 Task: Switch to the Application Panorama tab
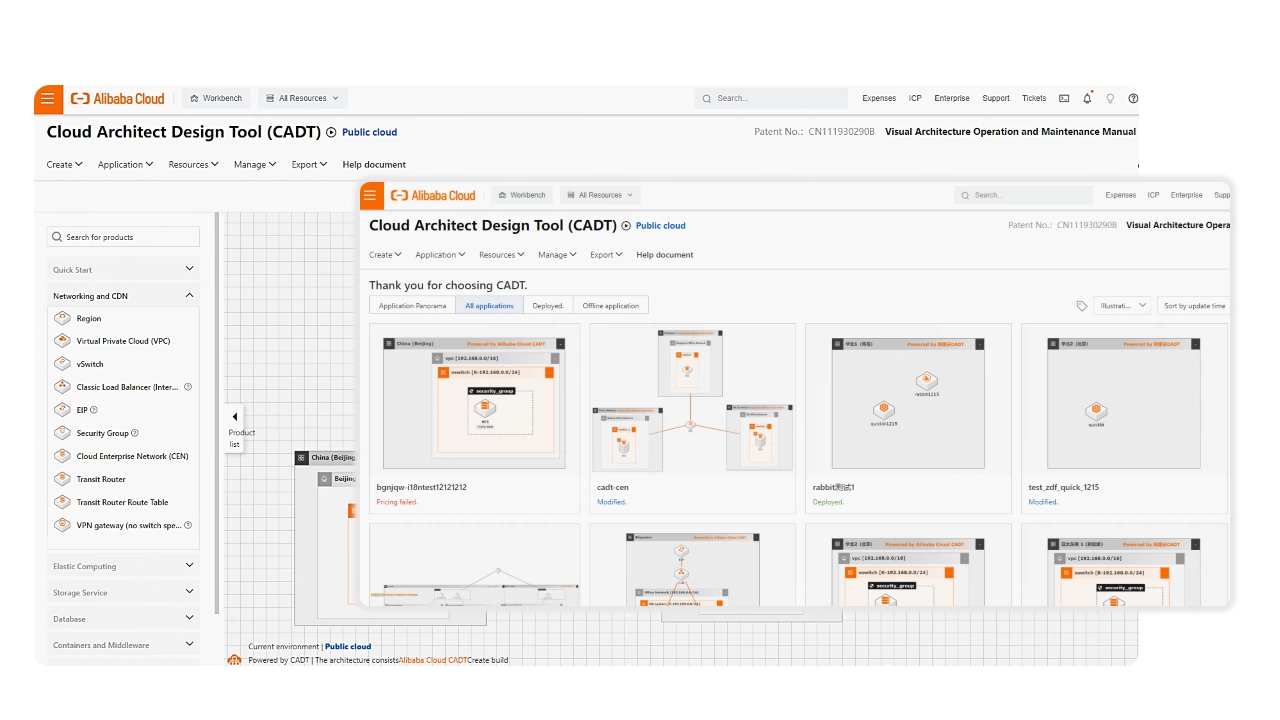[x=412, y=305]
